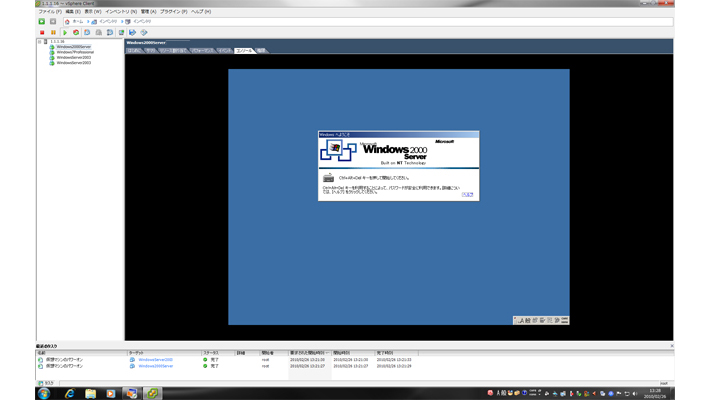710x400 pixels.
Task: Open the 表示 (W) menu
Action: click(x=93, y=11)
